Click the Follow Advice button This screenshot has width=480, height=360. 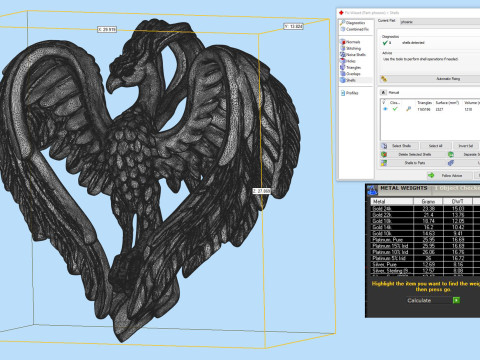(450, 175)
